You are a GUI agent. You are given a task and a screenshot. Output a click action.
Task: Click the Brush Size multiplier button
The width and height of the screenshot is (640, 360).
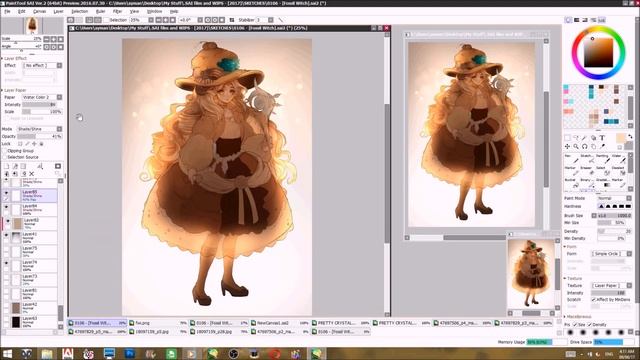tap(594, 216)
